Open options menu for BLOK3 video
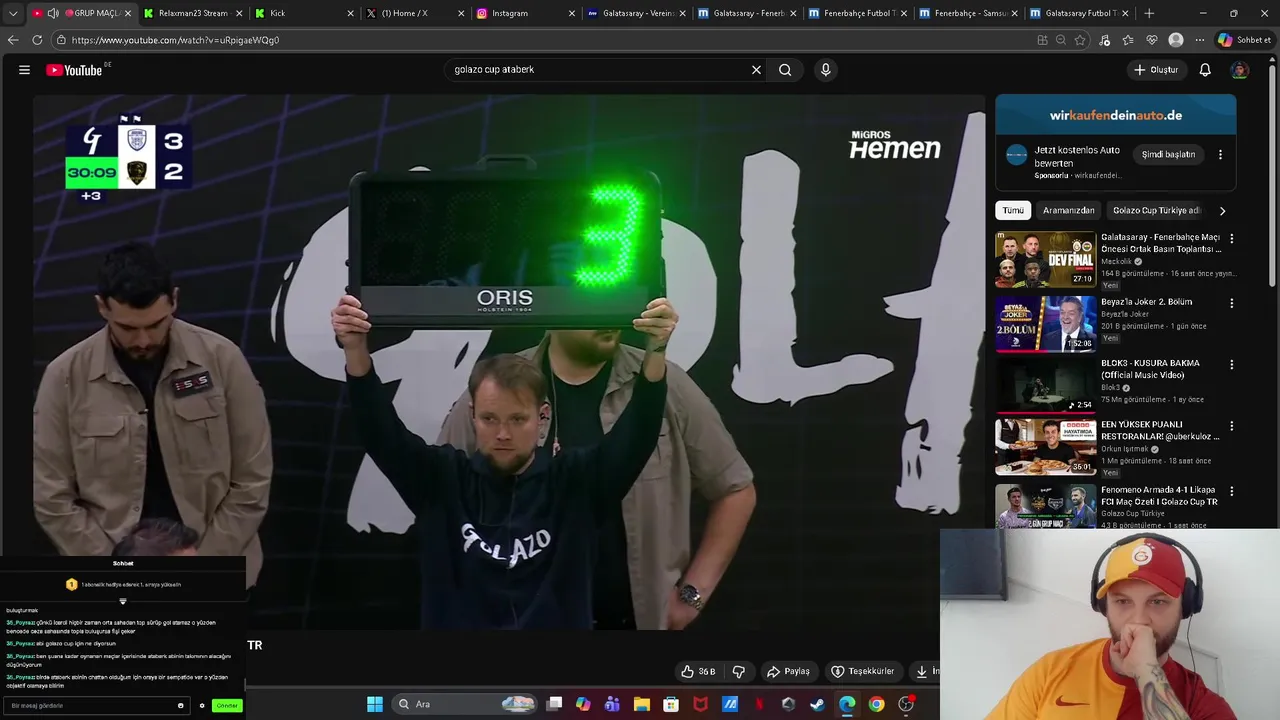 pyautogui.click(x=1231, y=365)
